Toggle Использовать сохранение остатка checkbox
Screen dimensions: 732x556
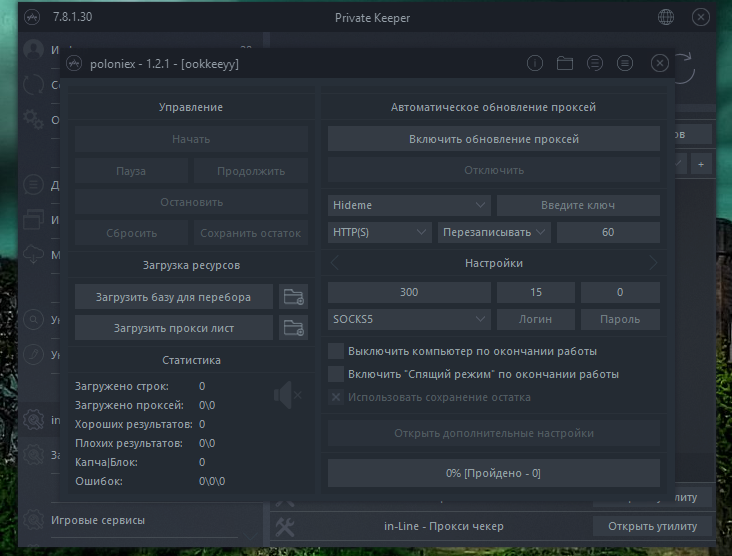336,397
